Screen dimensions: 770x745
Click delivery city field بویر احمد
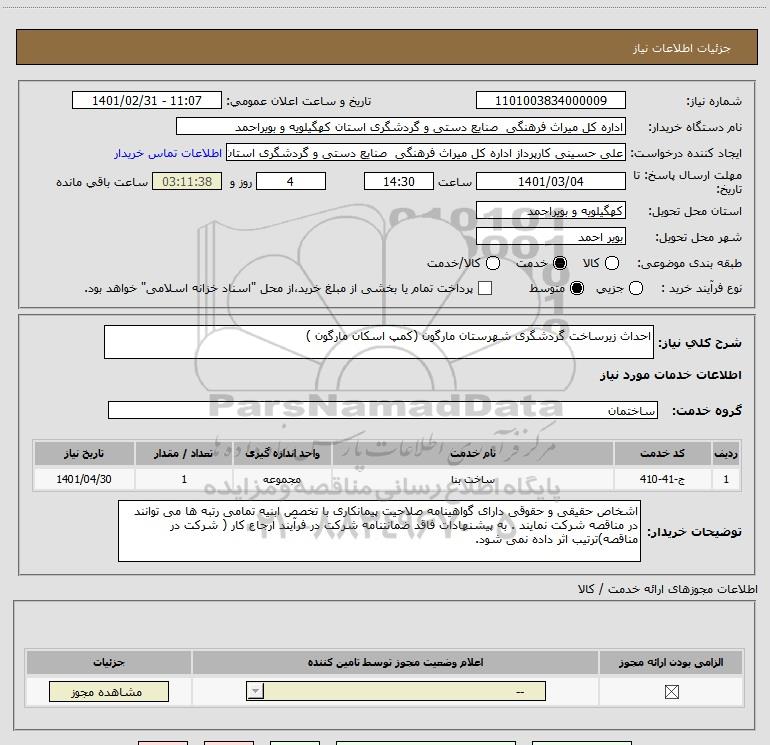(x=550, y=237)
